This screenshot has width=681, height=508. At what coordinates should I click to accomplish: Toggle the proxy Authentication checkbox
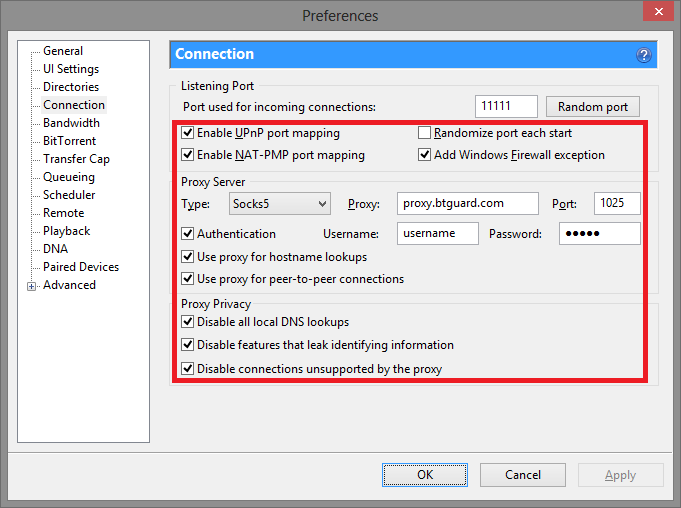(187, 234)
